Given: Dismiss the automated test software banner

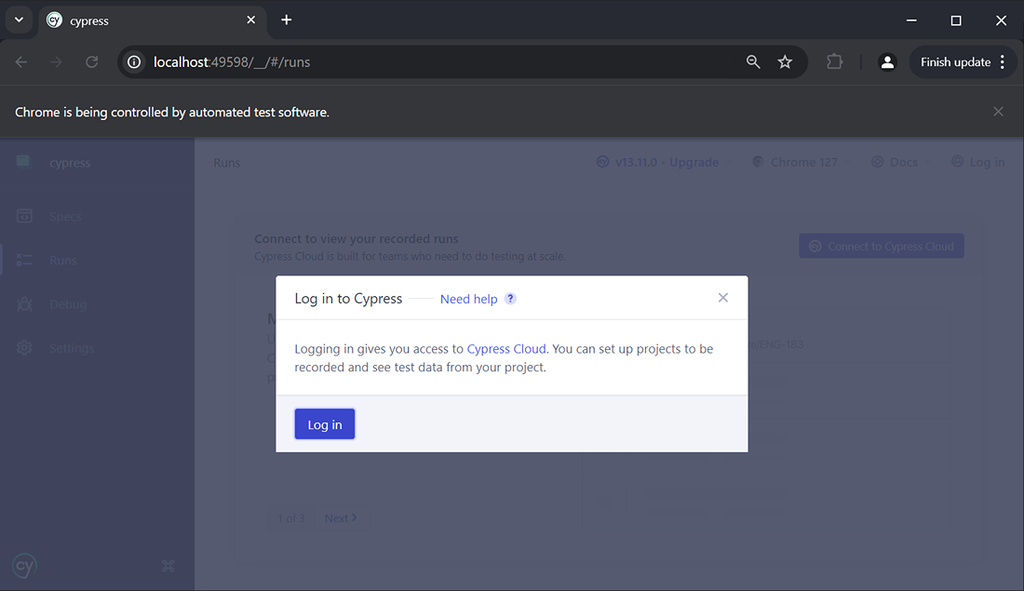Looking at the screenshot, I should [998, 112].
